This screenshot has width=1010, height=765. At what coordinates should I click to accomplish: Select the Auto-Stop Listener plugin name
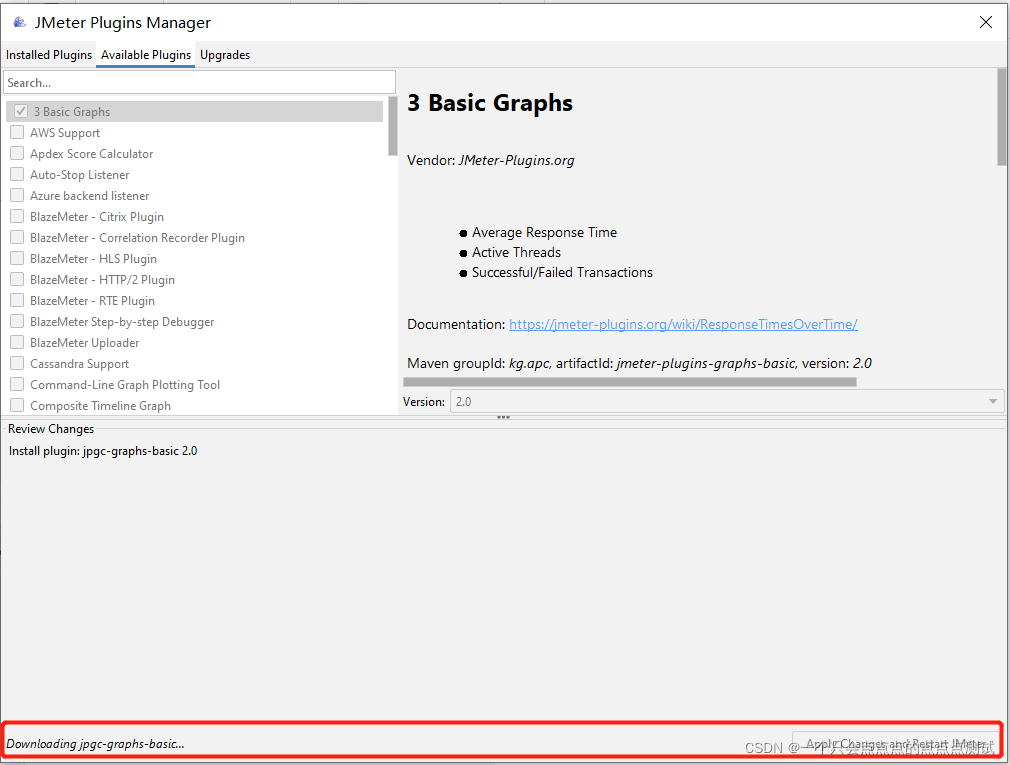coord(79,175)
